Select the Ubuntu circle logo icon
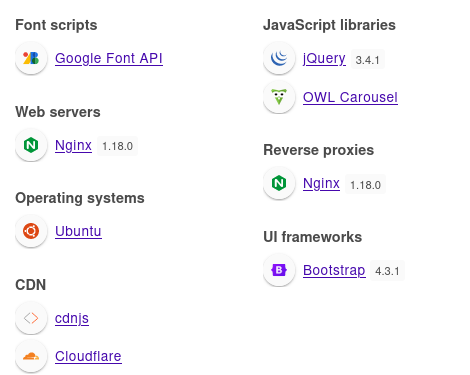 coord(31,231)
